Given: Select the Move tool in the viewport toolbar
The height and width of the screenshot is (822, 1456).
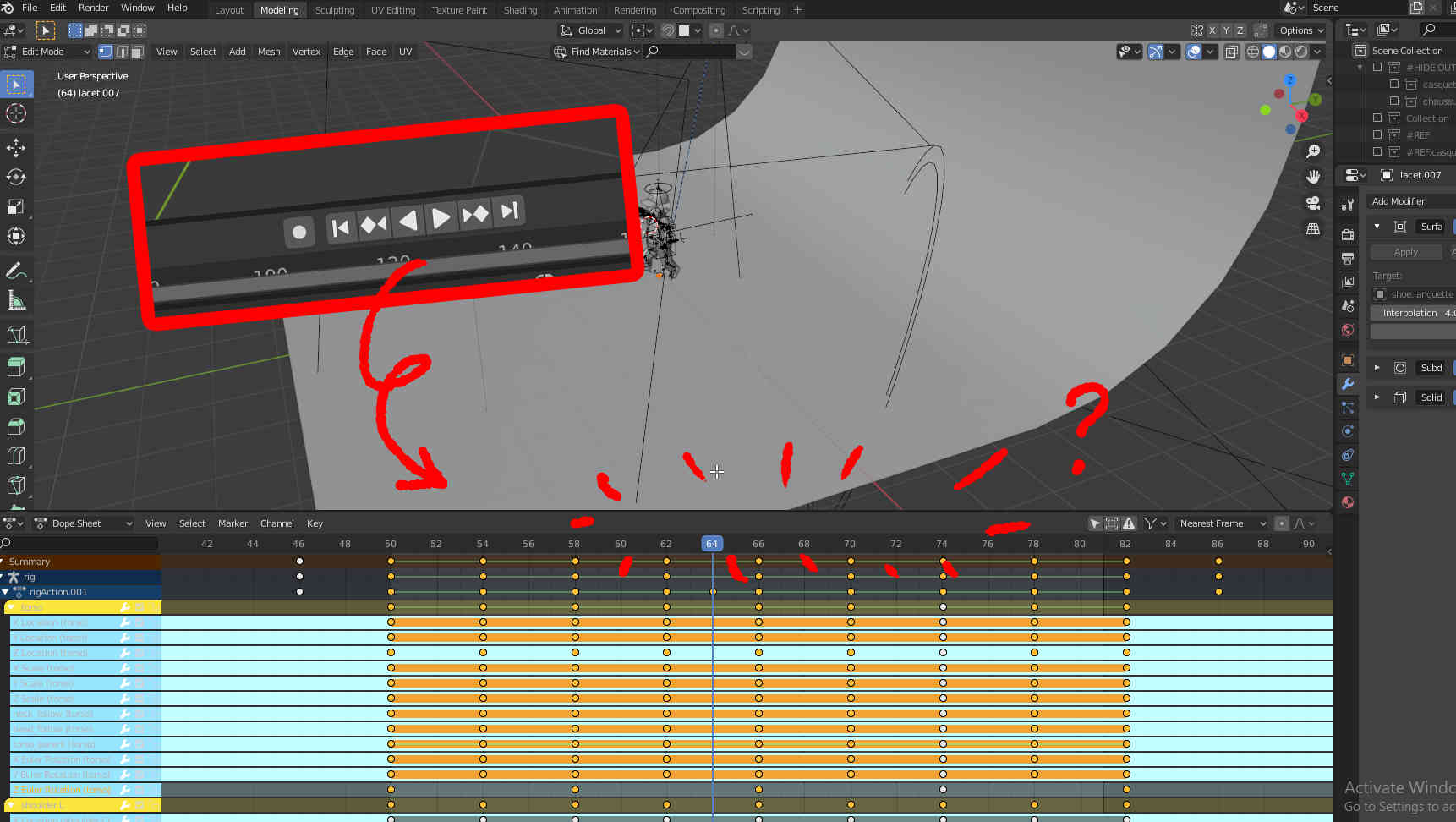Looking at the screenshot, I should (17, 147).
